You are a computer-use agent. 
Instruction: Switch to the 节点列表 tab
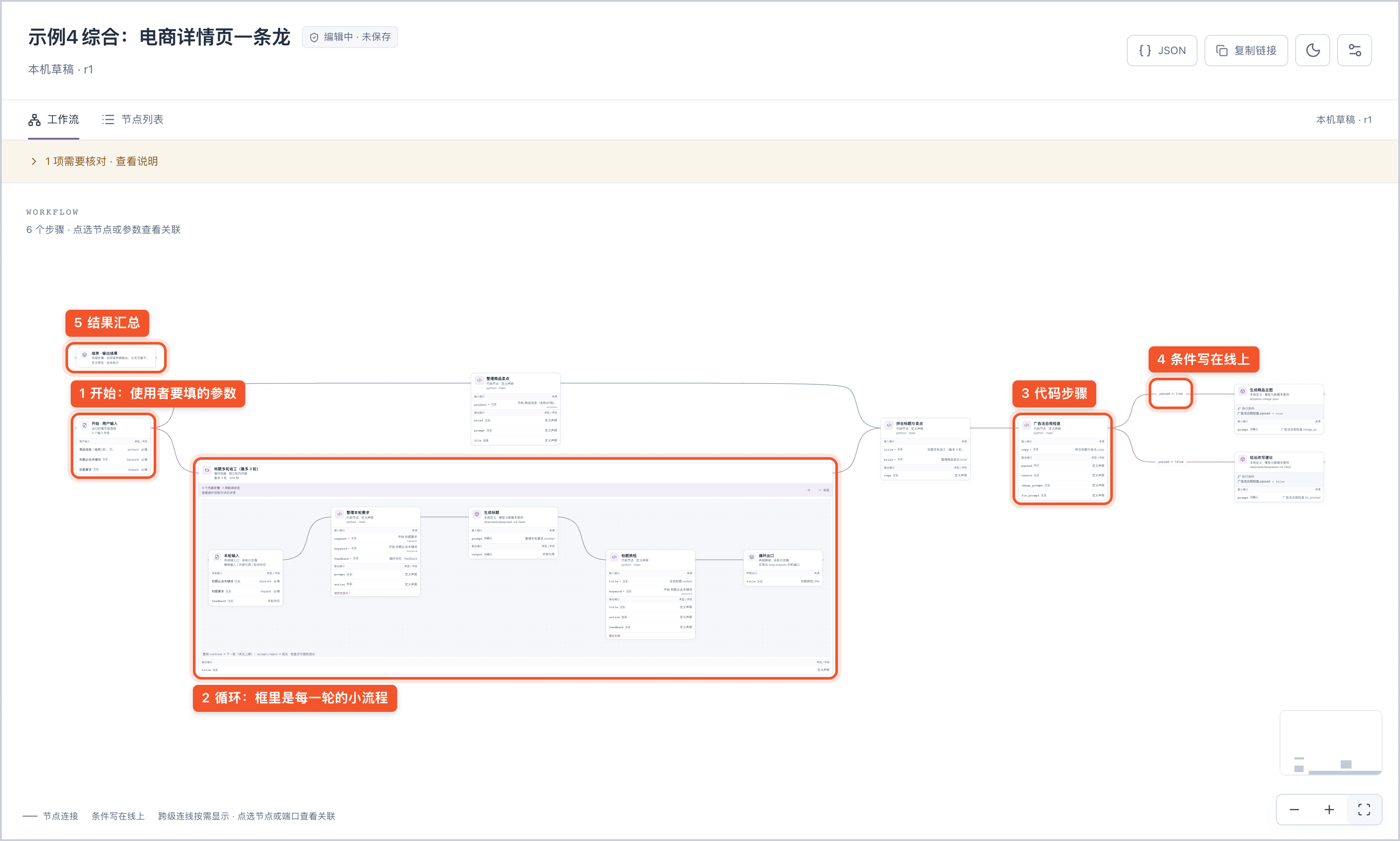[133, 120]
